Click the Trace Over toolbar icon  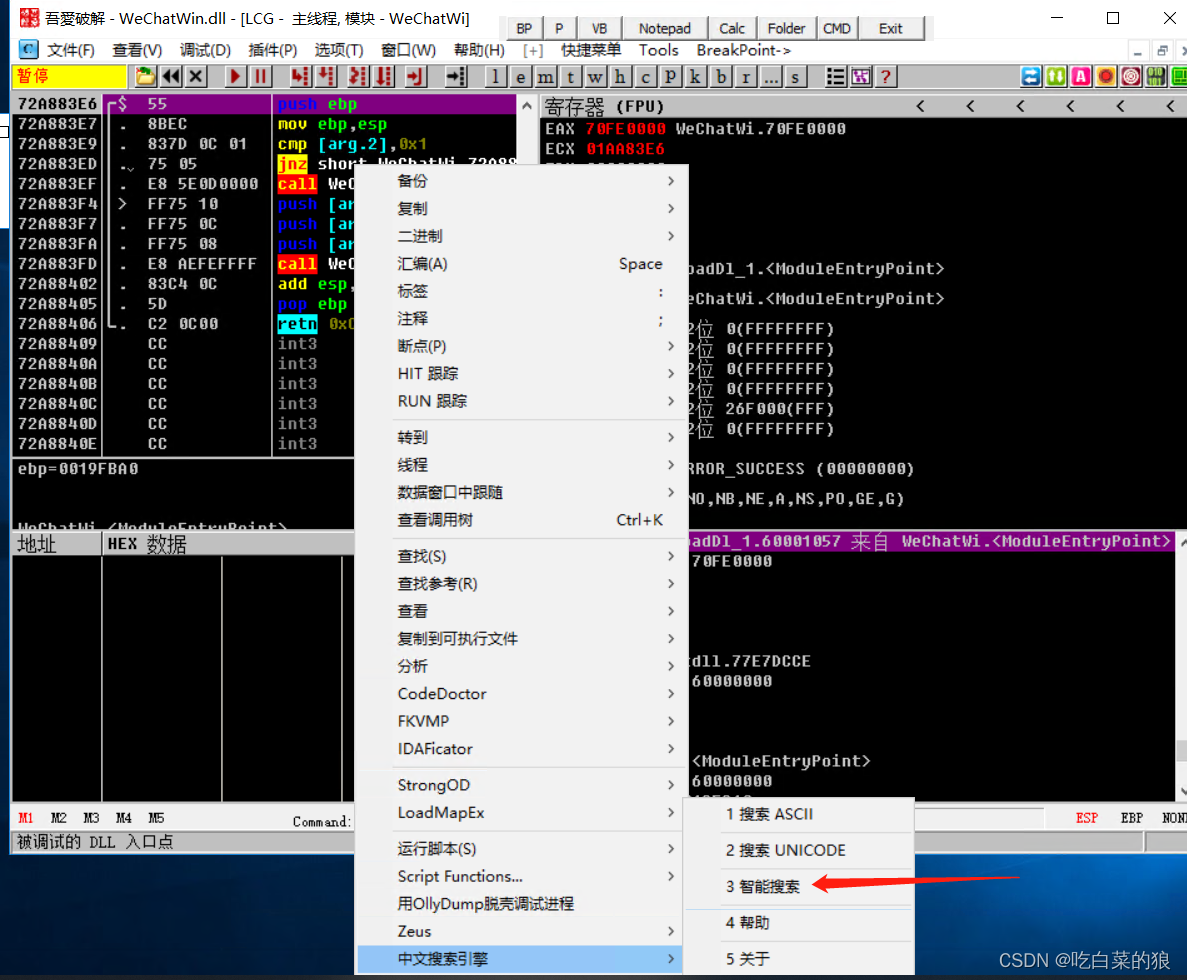385,76
